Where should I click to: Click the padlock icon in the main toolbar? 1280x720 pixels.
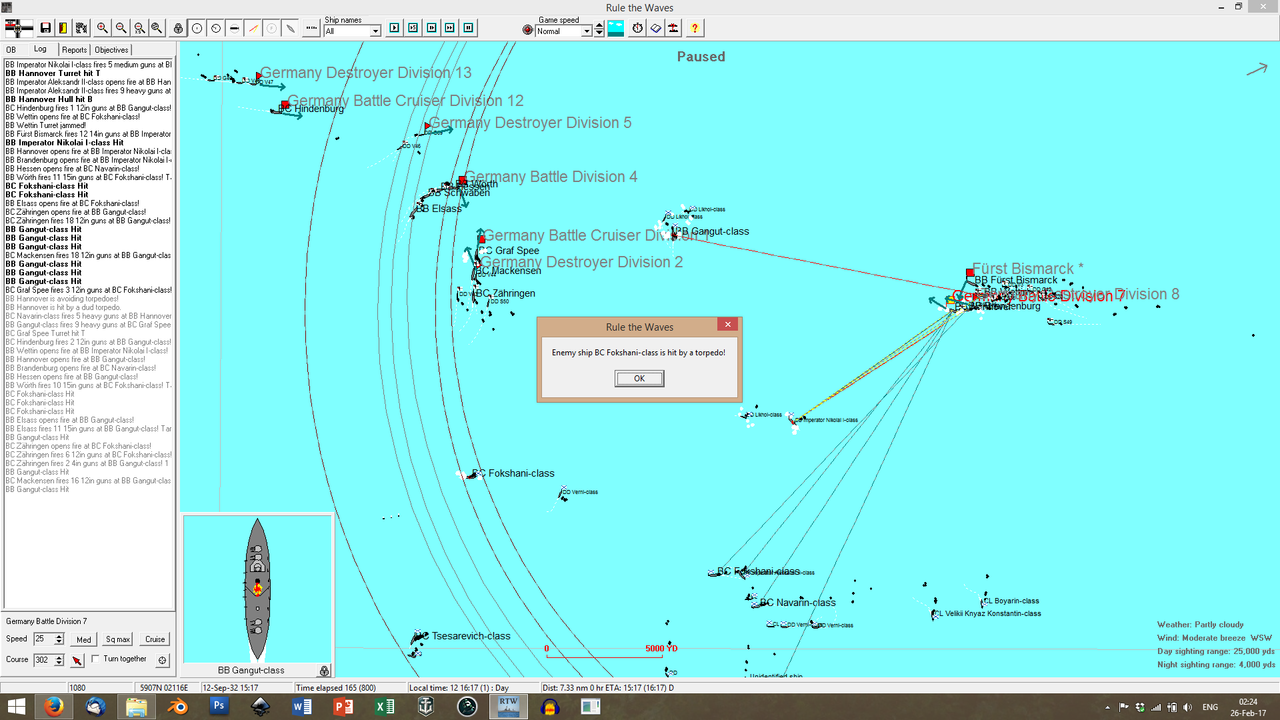point(178,27)
